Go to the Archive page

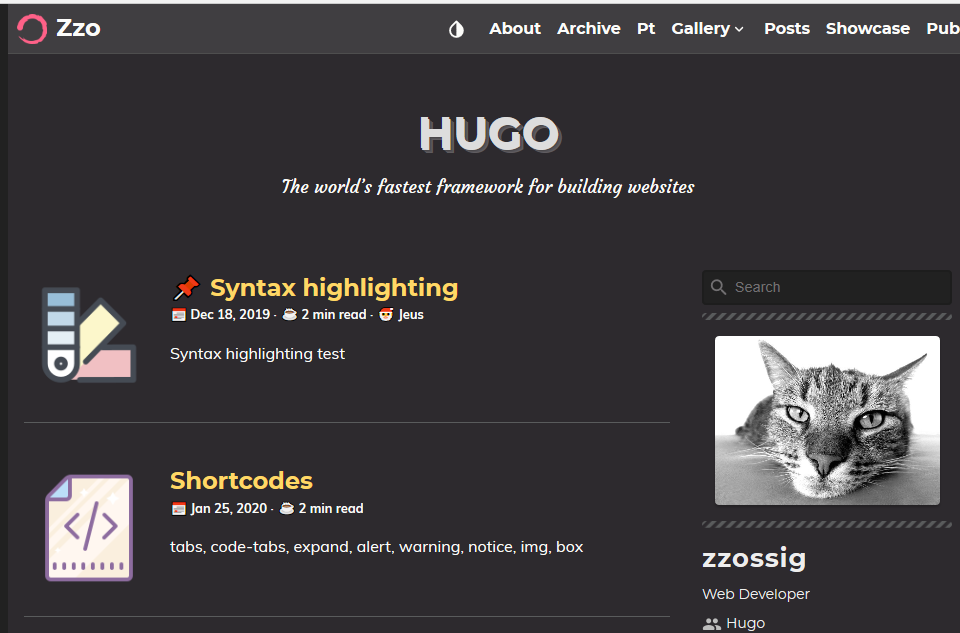click(588, 29)
